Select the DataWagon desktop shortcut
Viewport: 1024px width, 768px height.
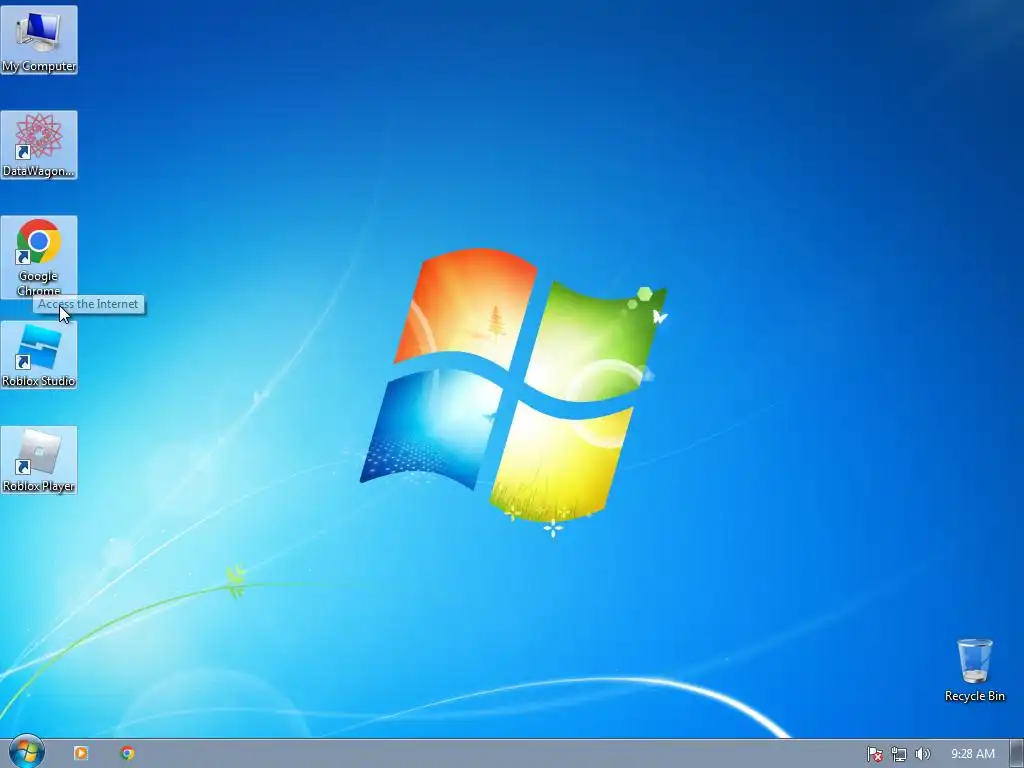[39, 144]
